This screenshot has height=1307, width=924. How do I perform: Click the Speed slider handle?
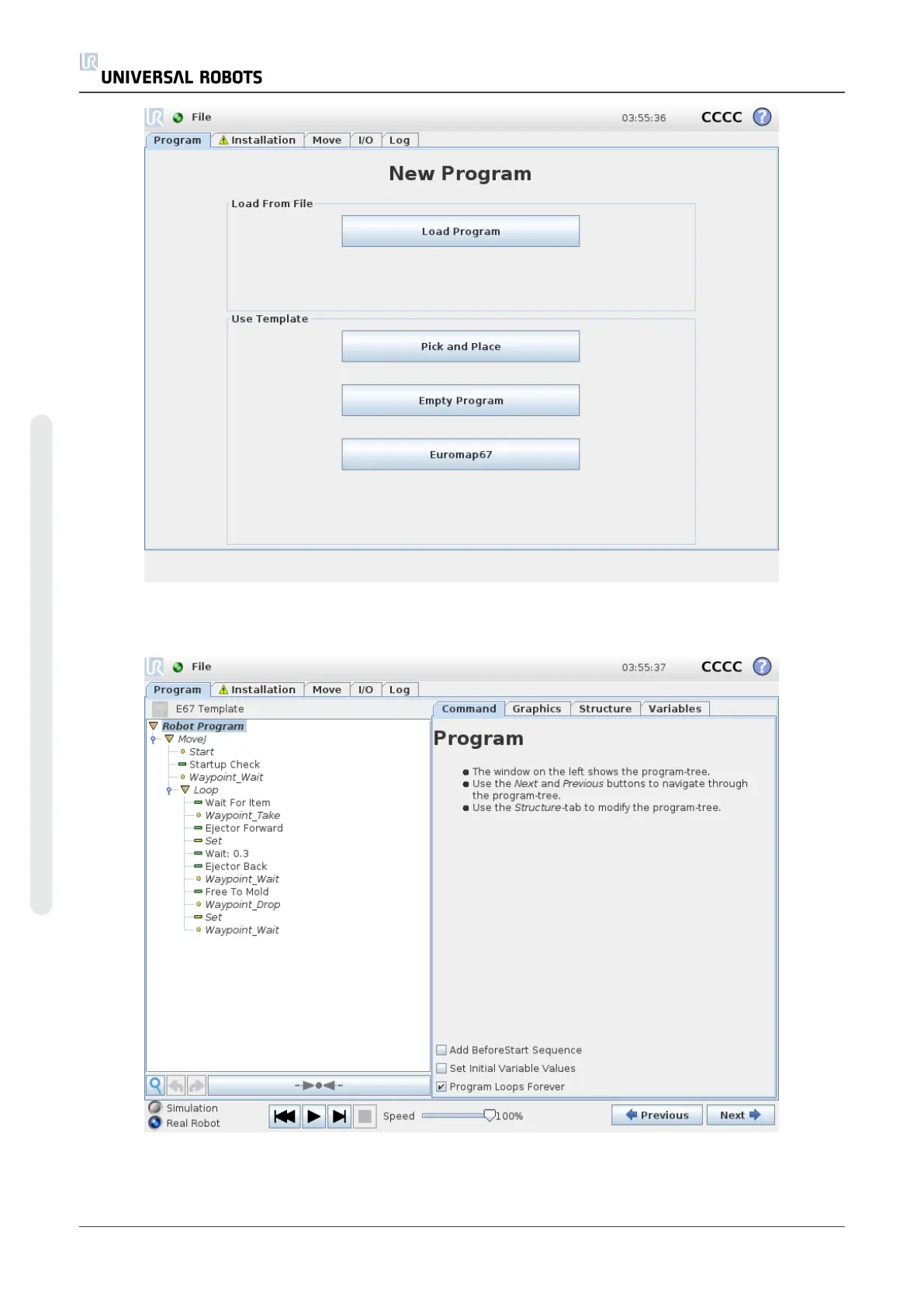(490, 1115)
